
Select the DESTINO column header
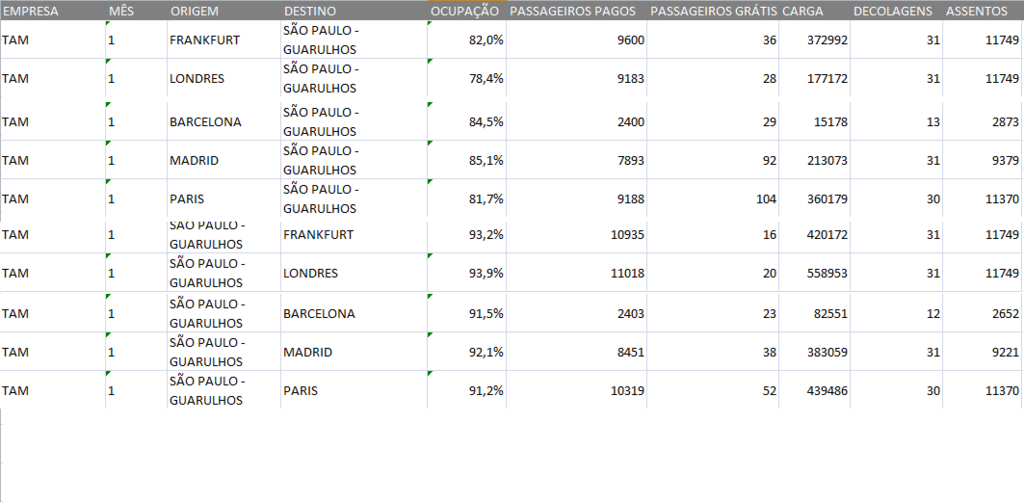pos(354,11)
